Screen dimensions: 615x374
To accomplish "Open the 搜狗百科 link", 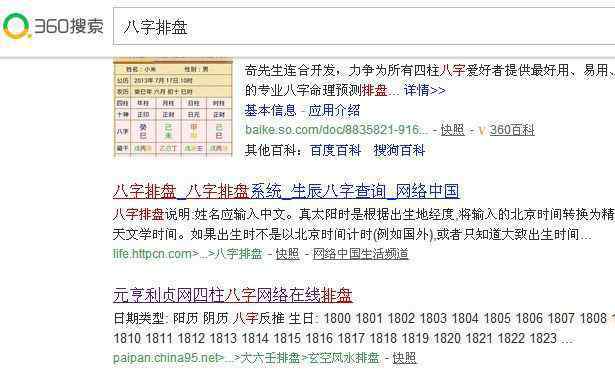I will [x=399, y=150].
